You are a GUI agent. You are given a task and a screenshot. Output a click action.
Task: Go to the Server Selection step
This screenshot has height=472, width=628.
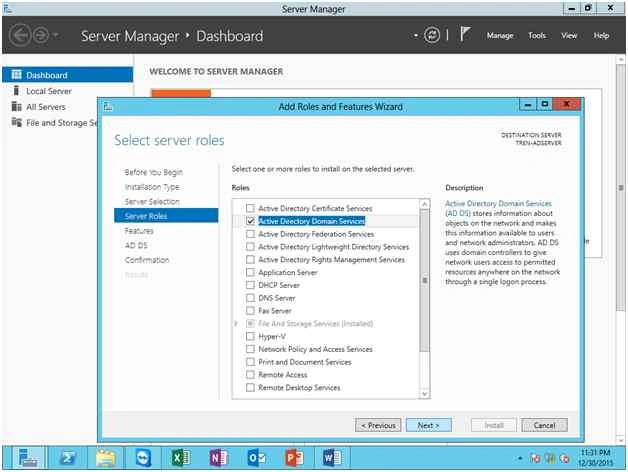pos(152,202)
